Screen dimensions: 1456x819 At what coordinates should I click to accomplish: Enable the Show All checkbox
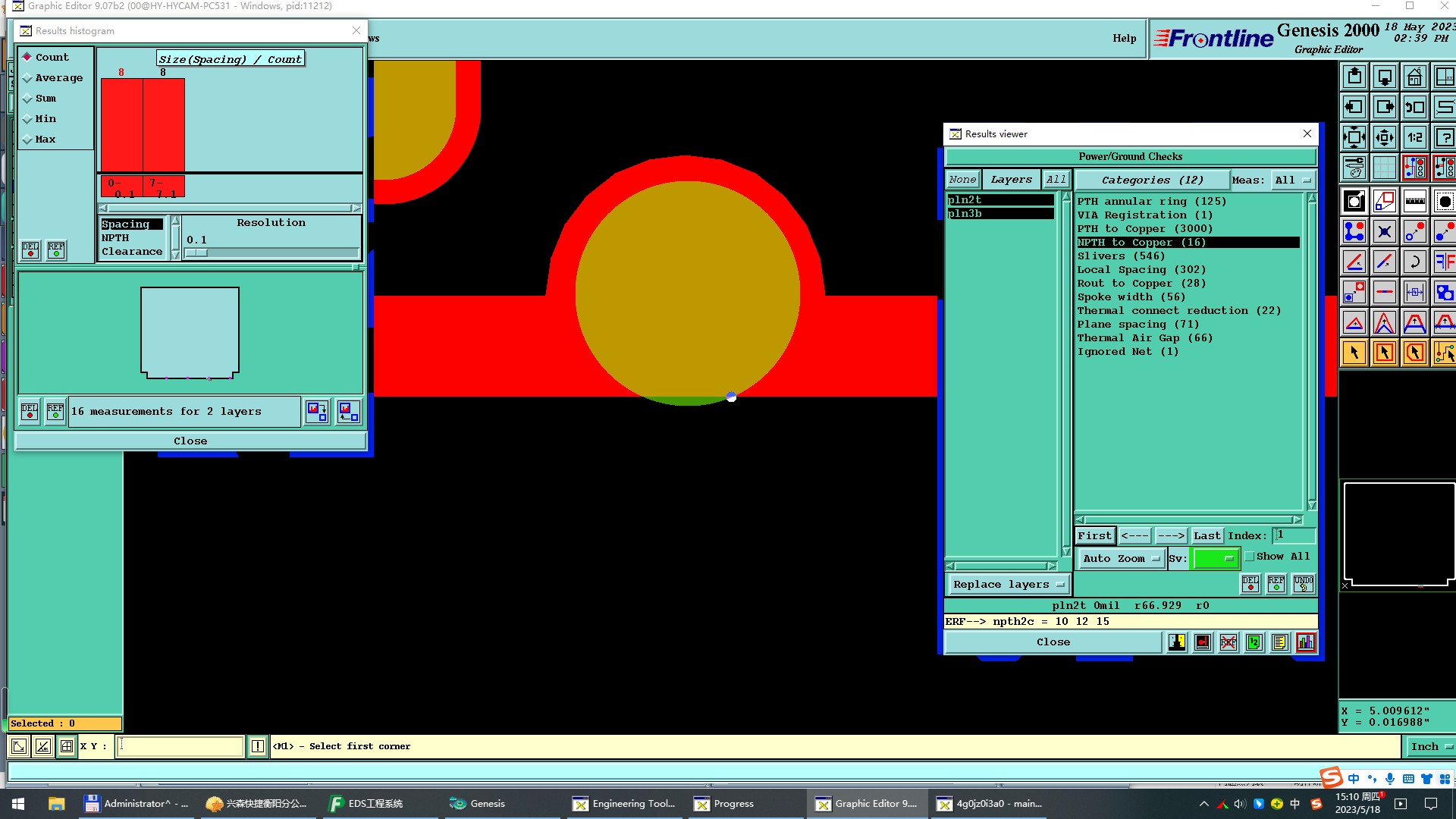pos(1250,557)
